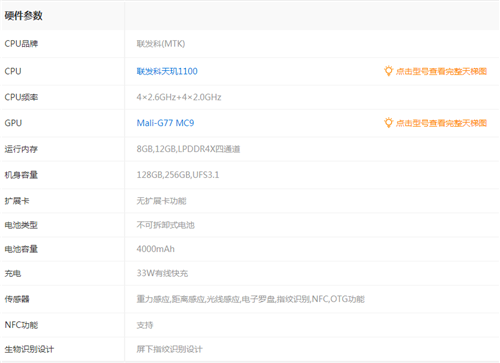Click the CPU品牌 label

tap(21, 44)
